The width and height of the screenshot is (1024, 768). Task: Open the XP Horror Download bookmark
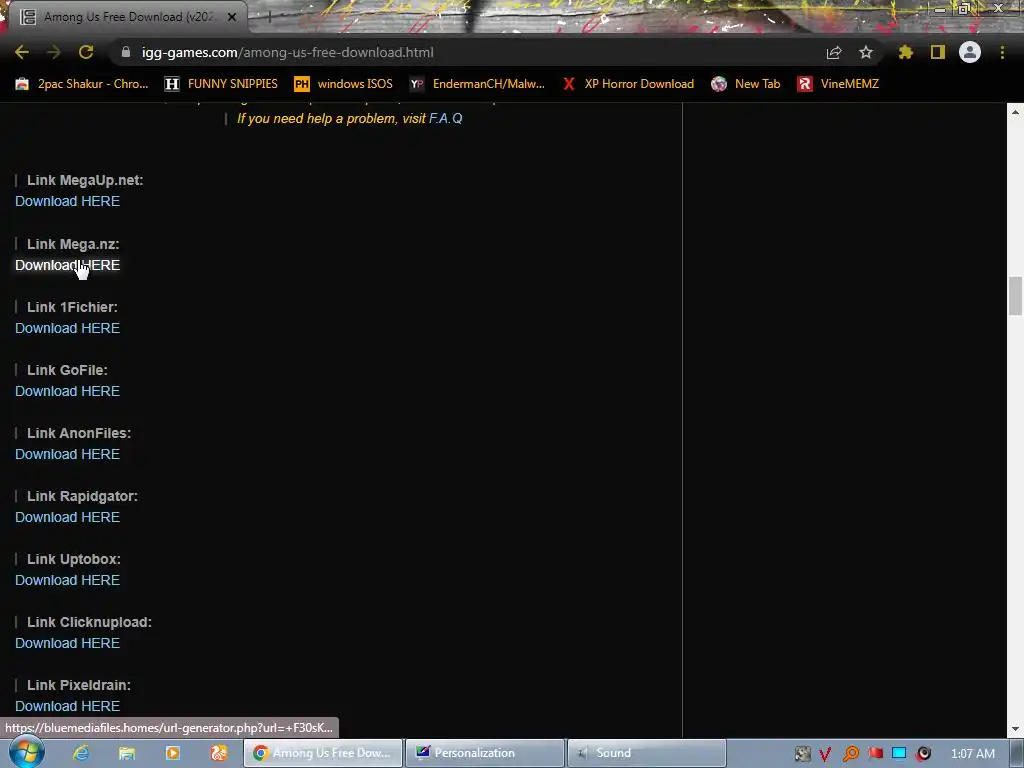(628, 84)
